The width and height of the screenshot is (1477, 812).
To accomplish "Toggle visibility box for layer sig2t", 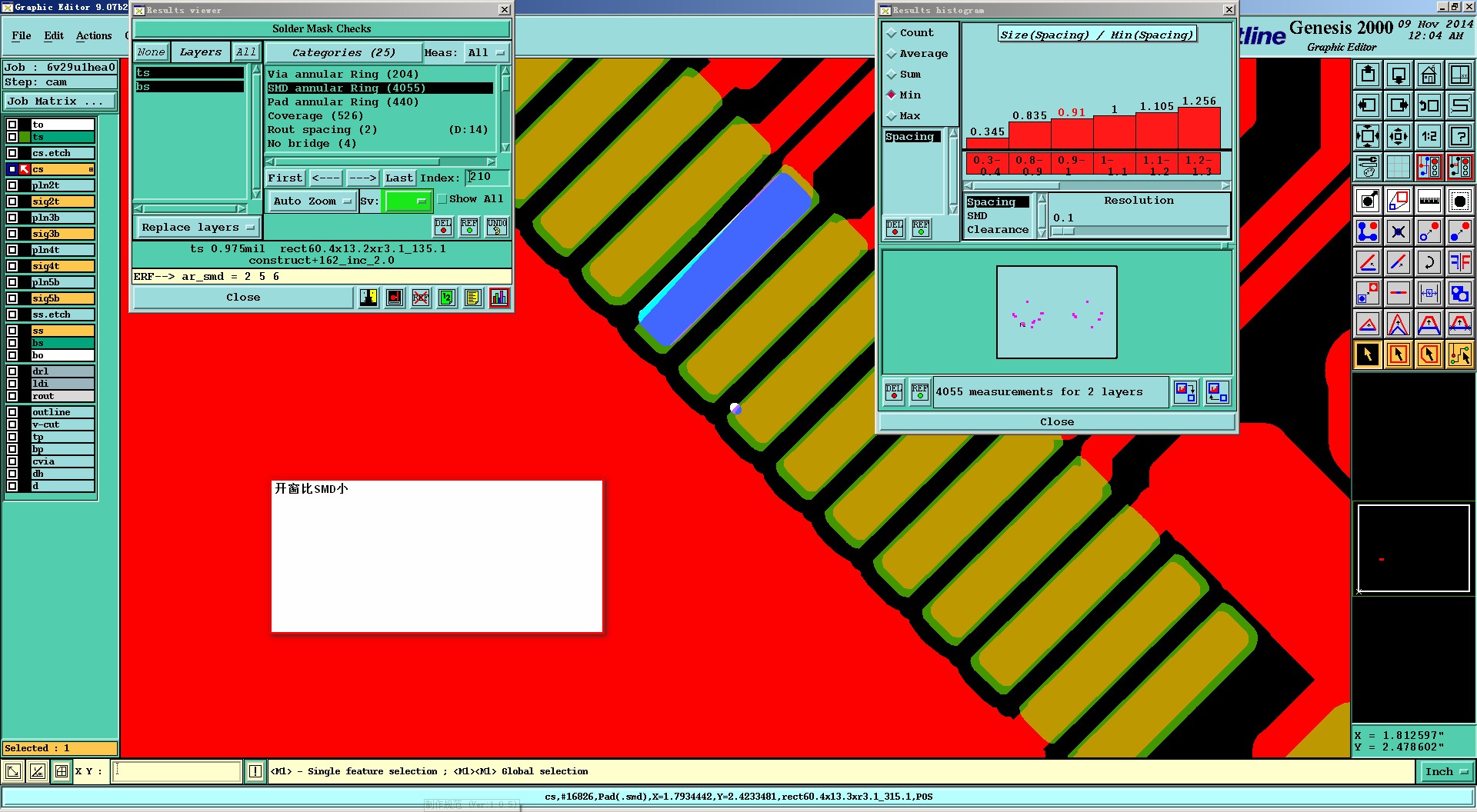I will tap(12, 201).
